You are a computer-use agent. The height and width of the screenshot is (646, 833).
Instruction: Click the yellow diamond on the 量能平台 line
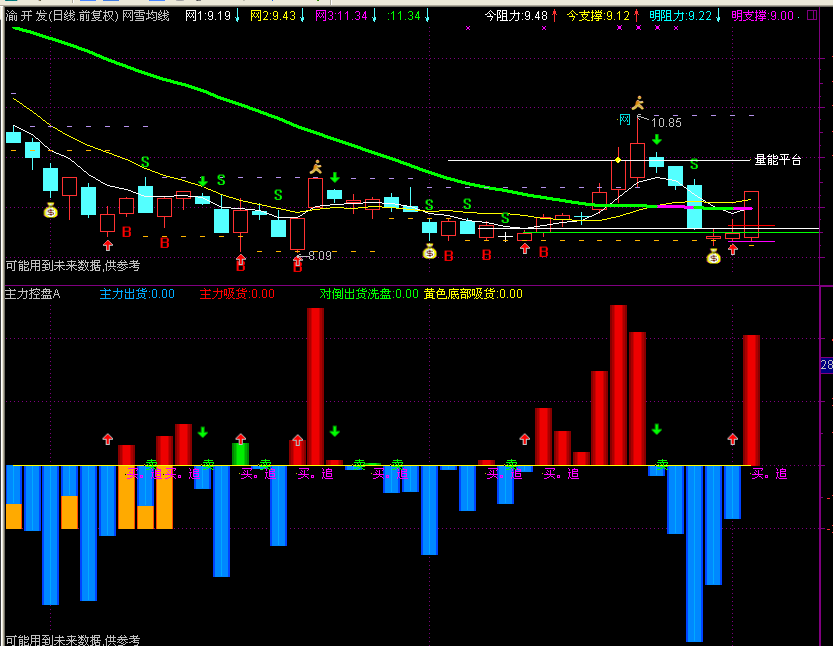tap(618, 160)
